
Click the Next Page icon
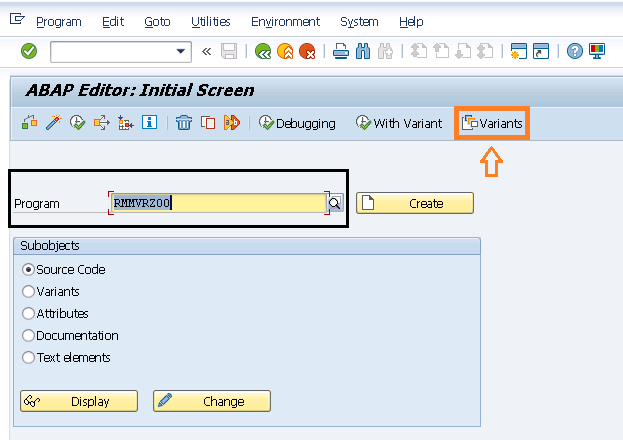tap(463, 51)
